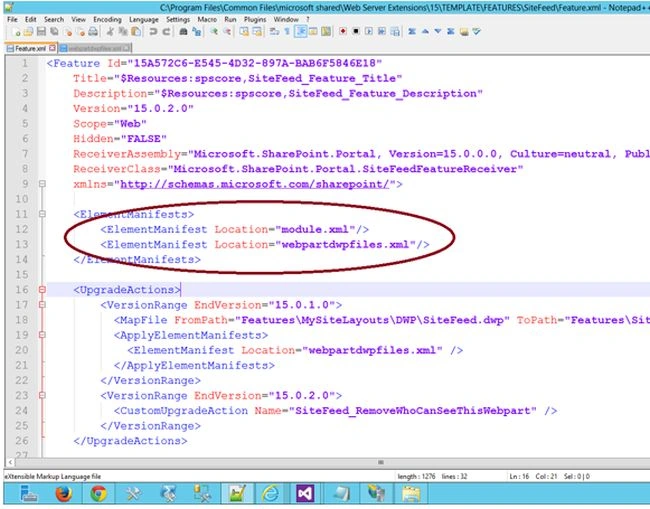The height and width of the screenshot is (509, 650).
Task: Click the blue down-arrow plugin icon
Action: (438, 32)
